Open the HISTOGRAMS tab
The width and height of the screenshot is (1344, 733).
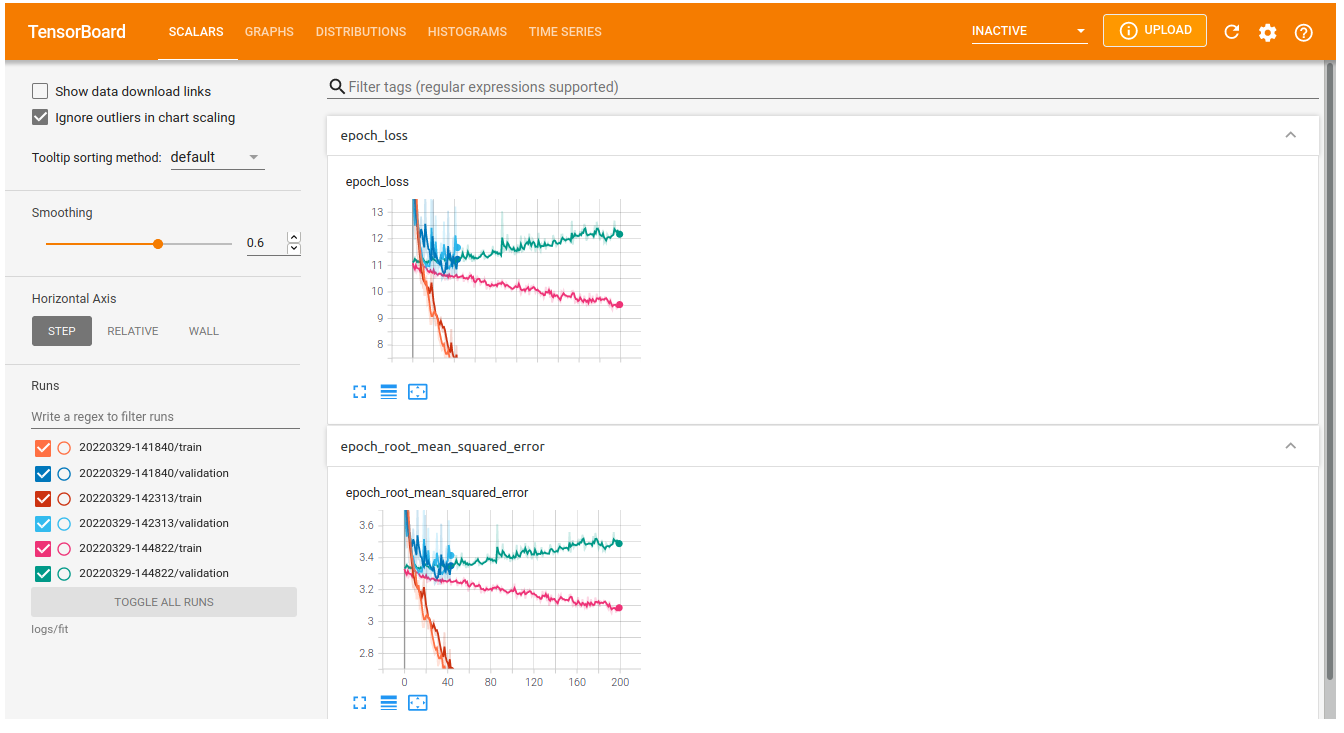(467, 31)
